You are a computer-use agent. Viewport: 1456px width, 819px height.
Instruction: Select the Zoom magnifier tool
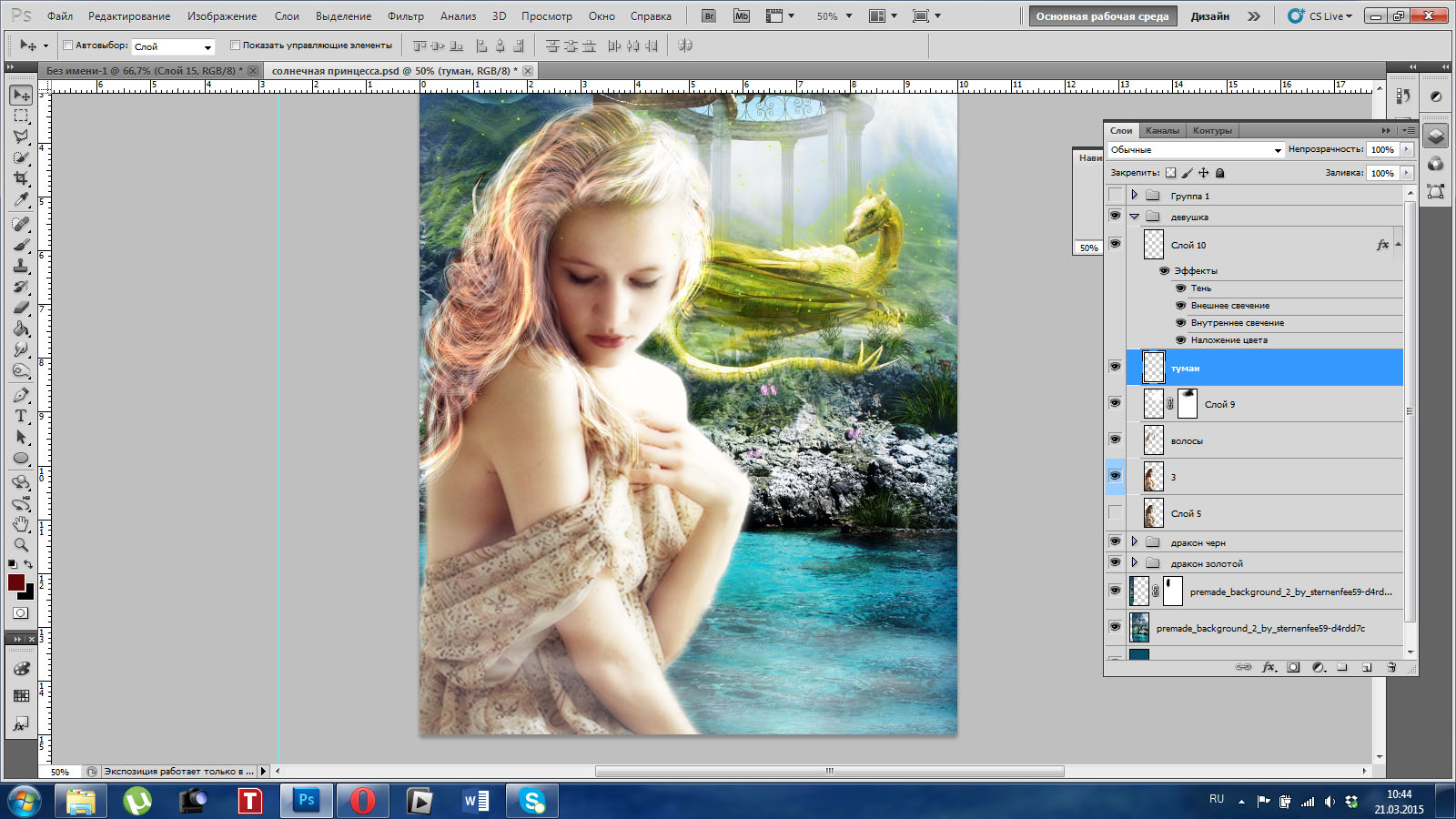coord(21,545)
